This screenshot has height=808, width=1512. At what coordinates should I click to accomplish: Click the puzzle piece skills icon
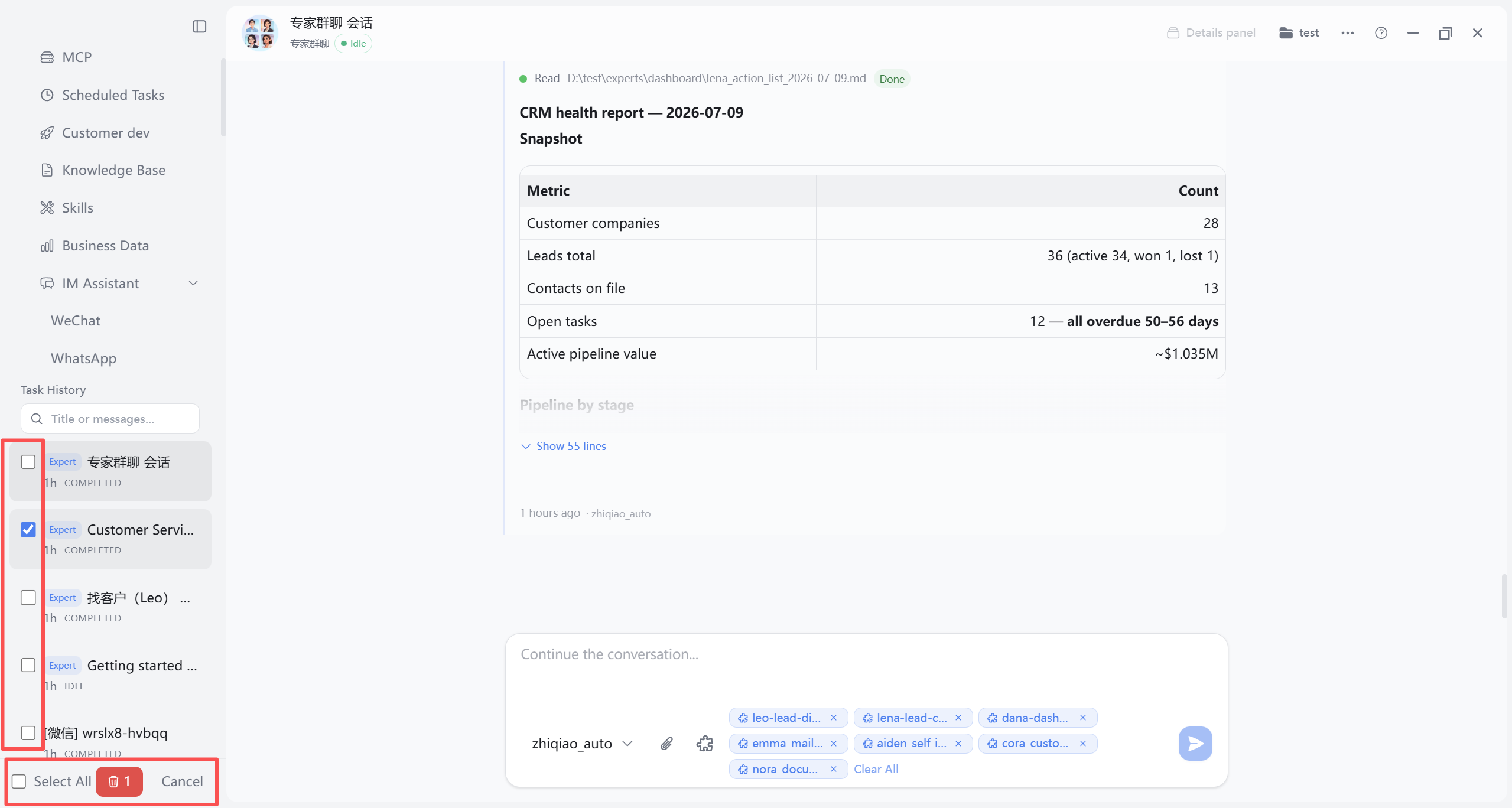(705, 744)
